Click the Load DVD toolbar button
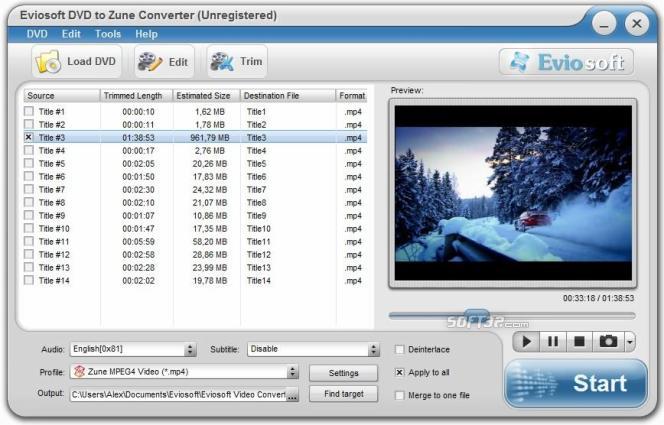 click(77, 62)
